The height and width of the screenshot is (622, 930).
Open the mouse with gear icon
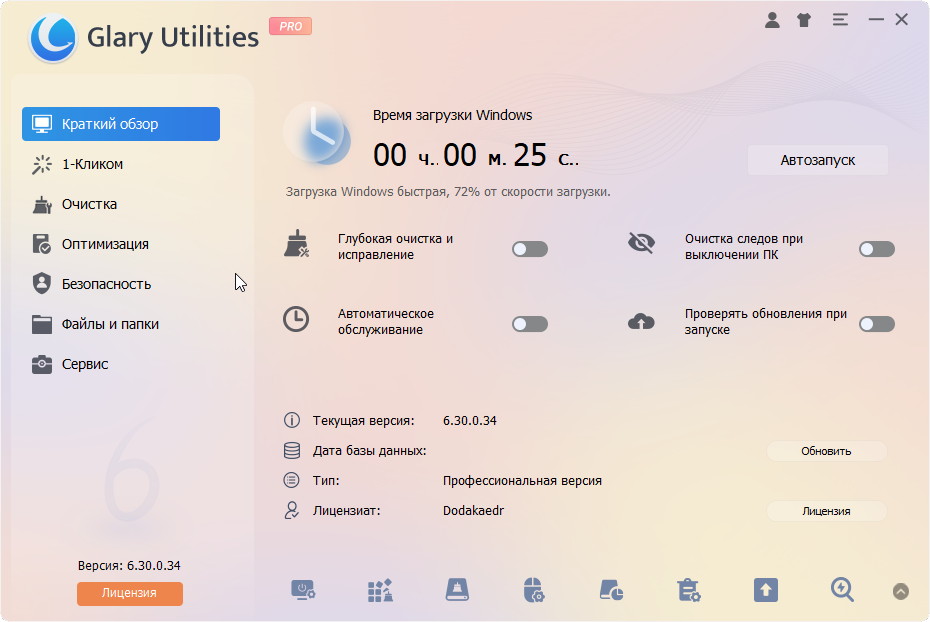(x=534, y=591)
